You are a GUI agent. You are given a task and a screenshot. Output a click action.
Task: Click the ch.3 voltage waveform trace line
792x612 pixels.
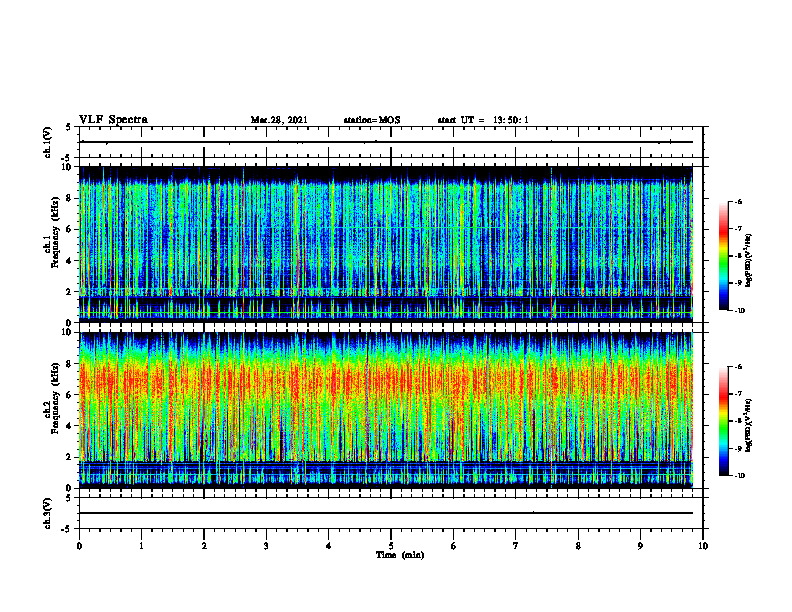click(x=386, y=513)
